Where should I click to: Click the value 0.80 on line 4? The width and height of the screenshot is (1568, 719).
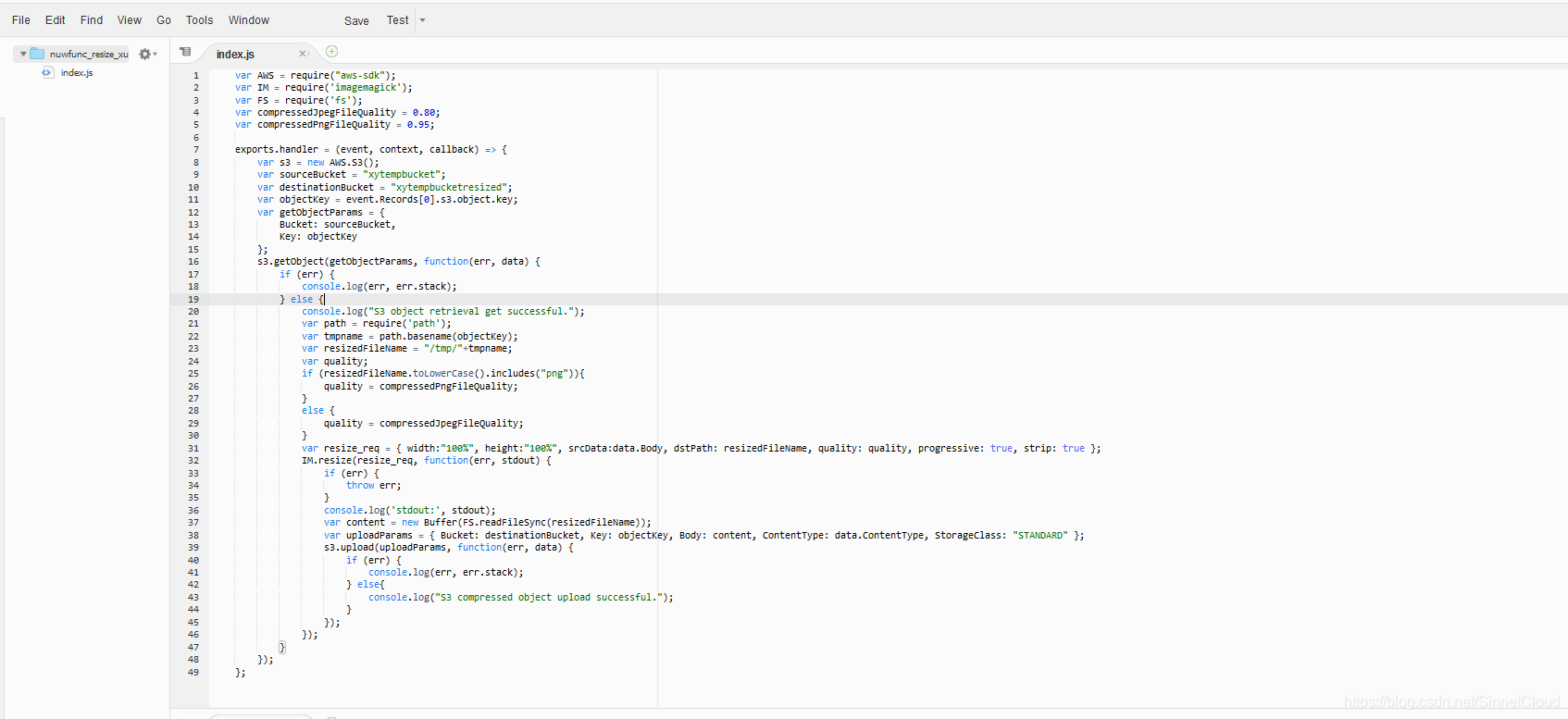[424, 113]
